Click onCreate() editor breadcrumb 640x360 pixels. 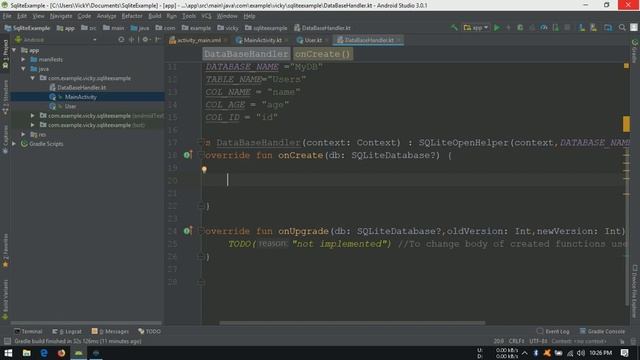[323, 54]
